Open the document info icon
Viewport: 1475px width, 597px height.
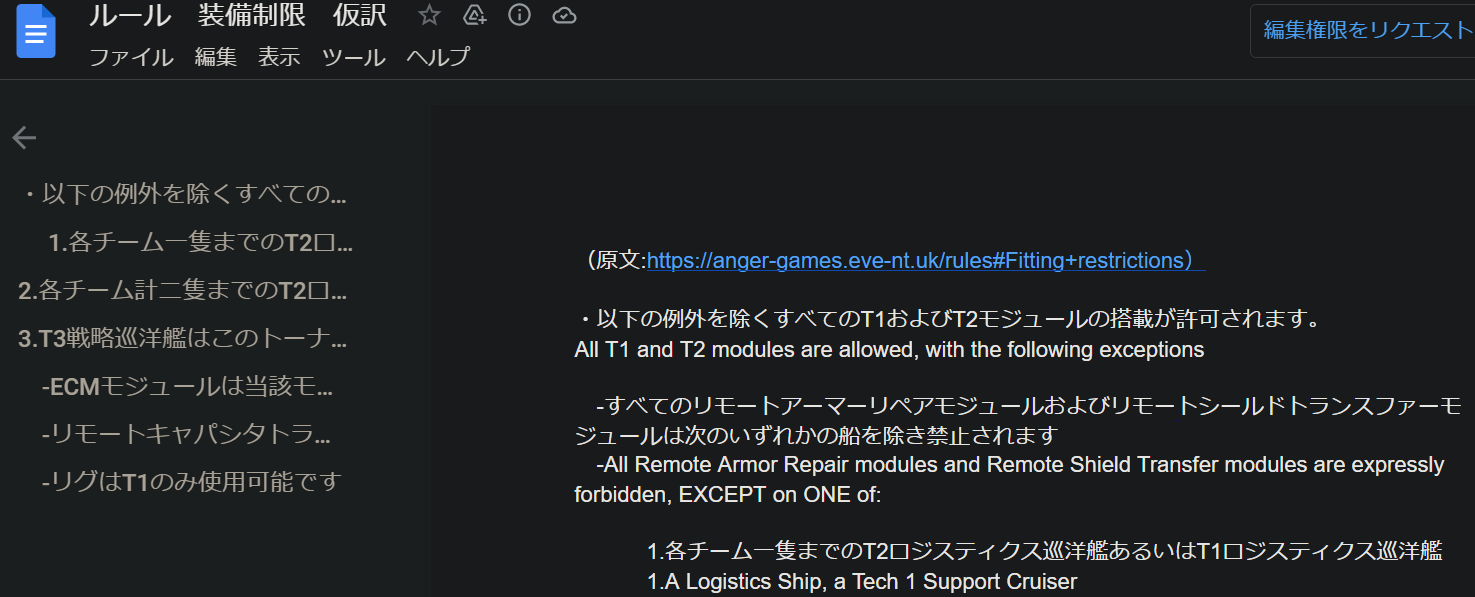519,15
